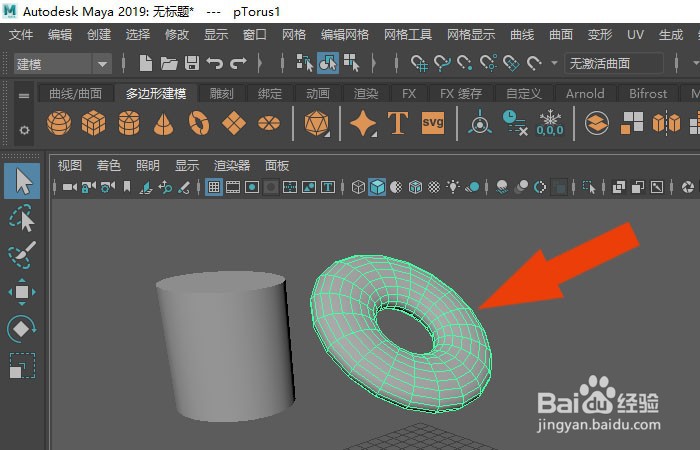Viewport: 700px width, 450px height.
Task: Open the shelf settings gear icon
Action: pyautogui.click(x=24, y=130)
